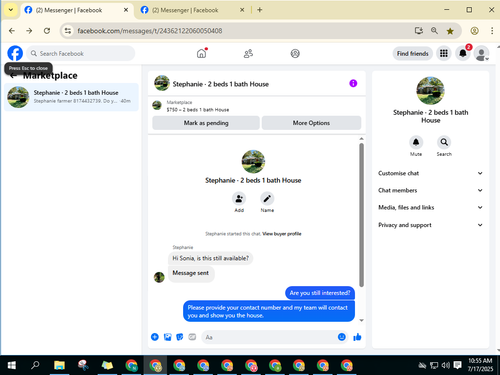Click More Options button
The height and width of the screenshot is (375, 500).
311,123
